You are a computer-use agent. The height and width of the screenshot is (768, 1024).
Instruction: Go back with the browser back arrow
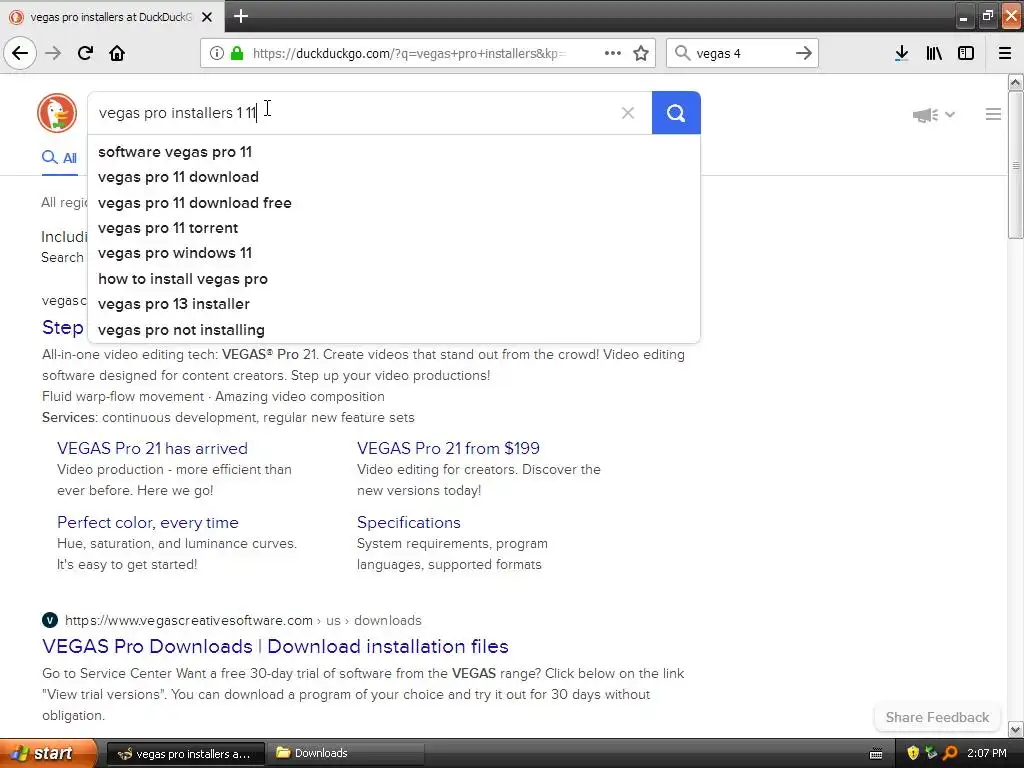point(20,53)
